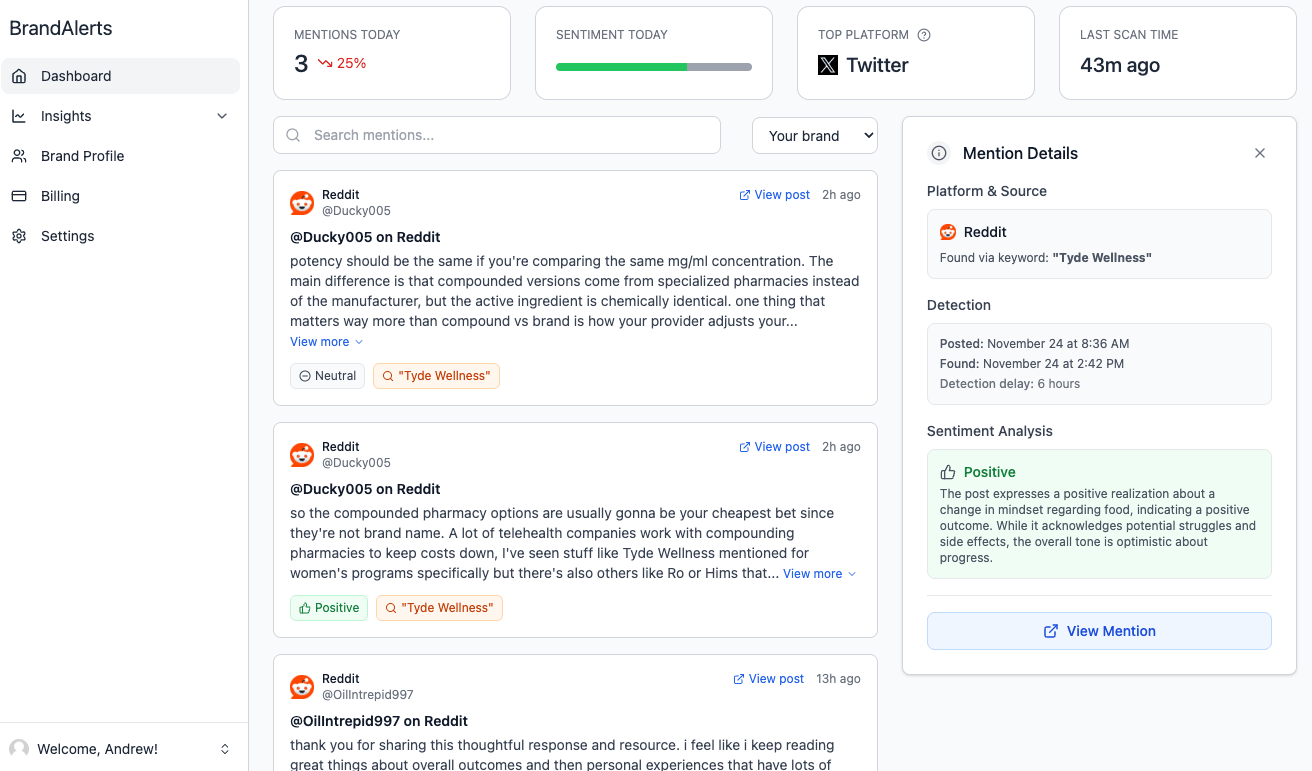This screenshot has height=771, width=1312.
Task: Open the Billing page
Action: click(60, 196)
